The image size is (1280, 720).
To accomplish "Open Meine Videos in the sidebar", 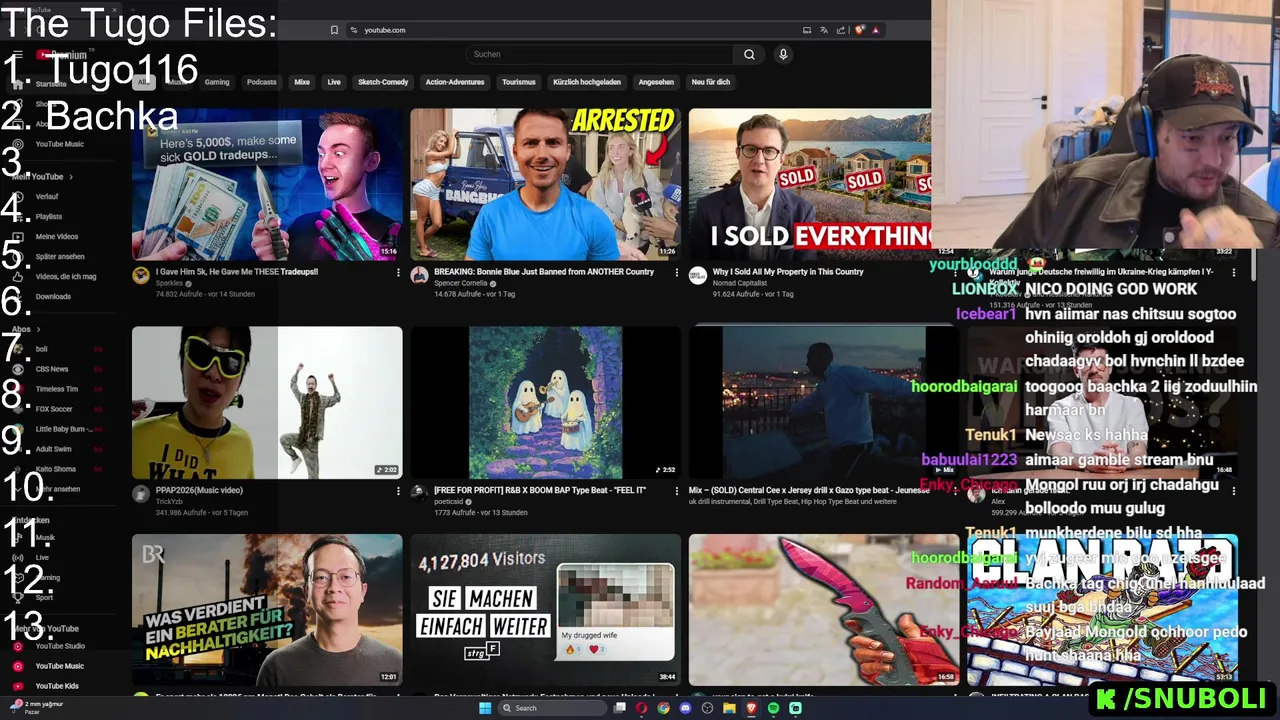I will (x=56, y=237).
